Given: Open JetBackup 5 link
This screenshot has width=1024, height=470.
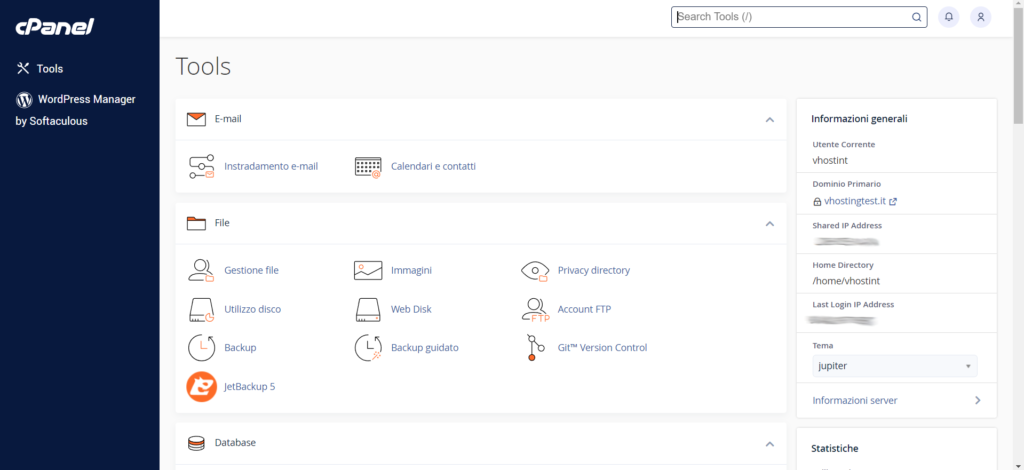Looking at the screenshot, I should click(x=249, y=386).
